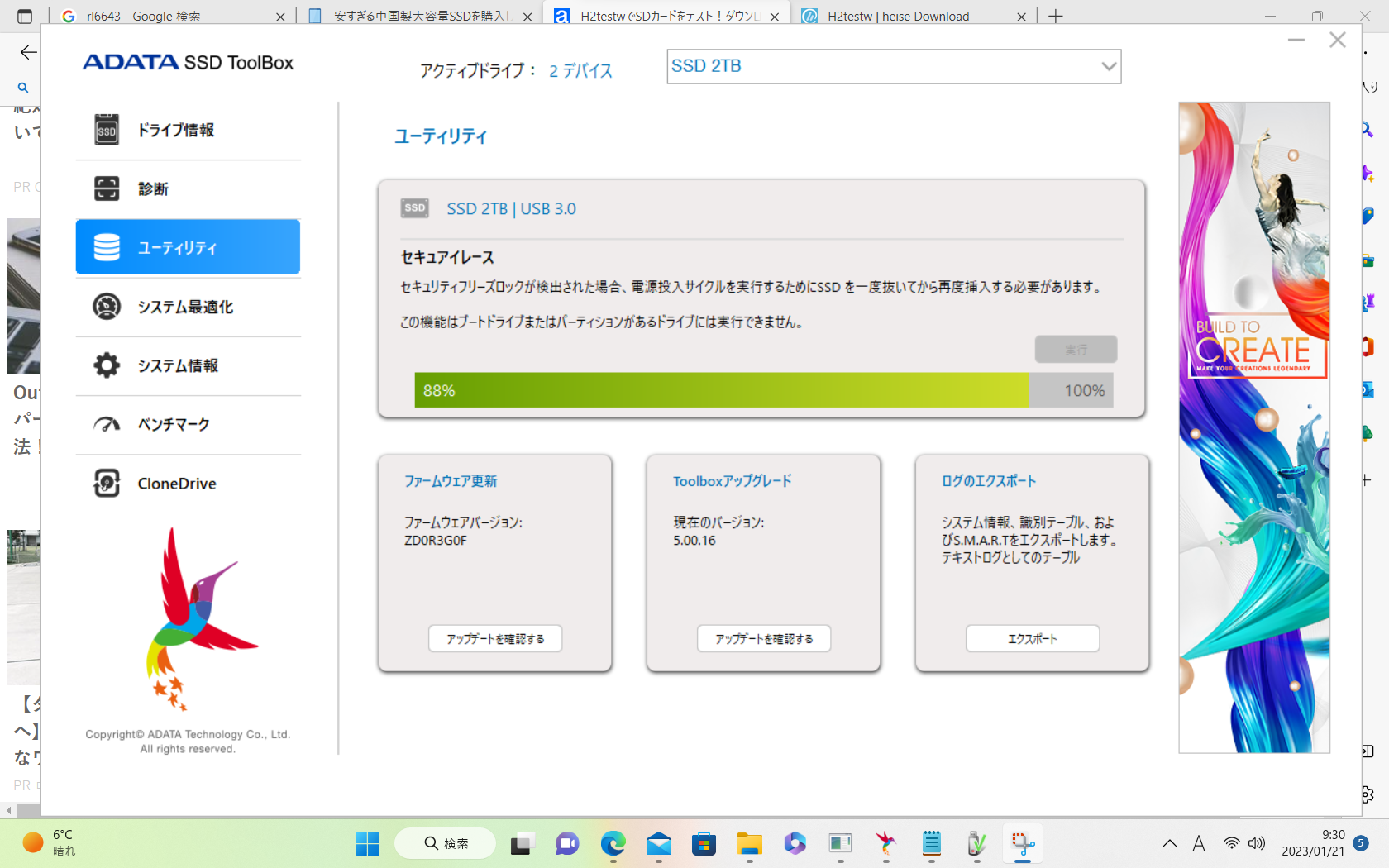1389x868 pixels.
Task: Click the 2 デバイス device count text
Action: click(x=581, y=71)
